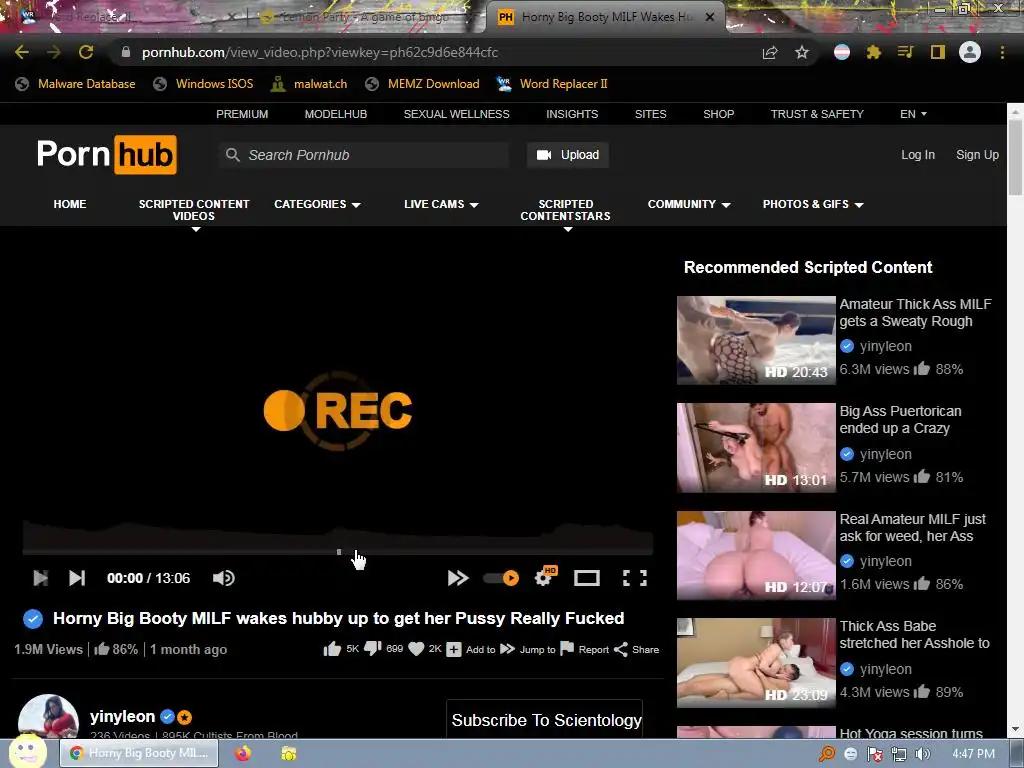Switch to the Lemon Party browser tab
1024x768 pixels.
tap(364, 18)
